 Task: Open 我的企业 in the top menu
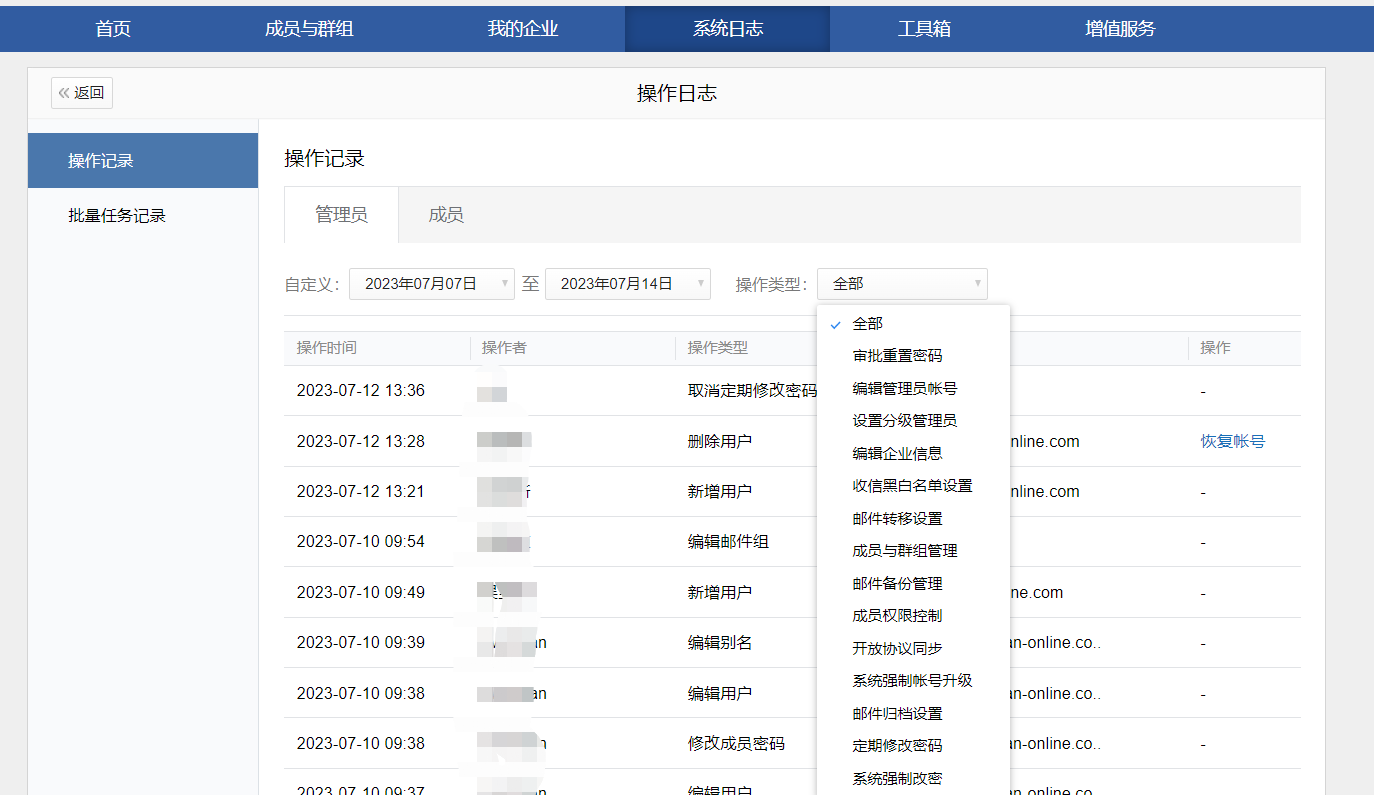point(522,29)
